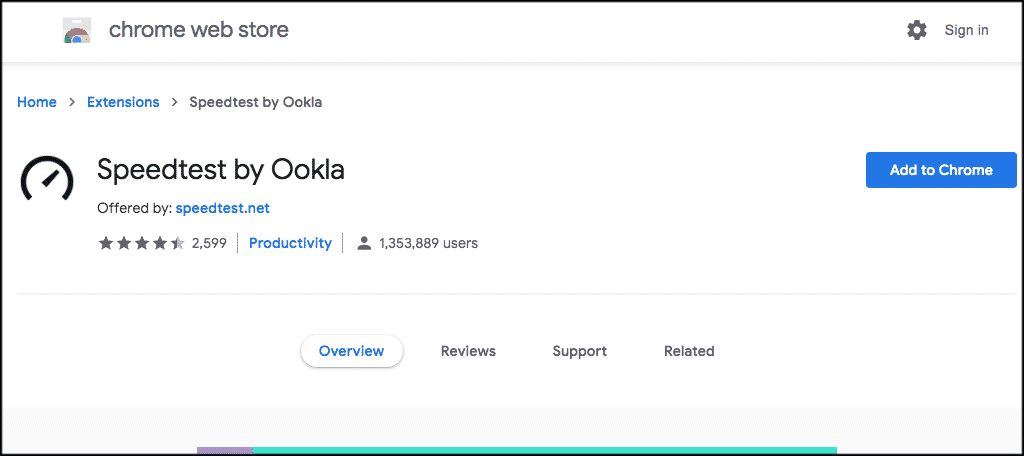The width and height of the screenshot is (1024, 456).
Task: Add Speedtest extension to Chrome
Action: (x=941, y=170)
